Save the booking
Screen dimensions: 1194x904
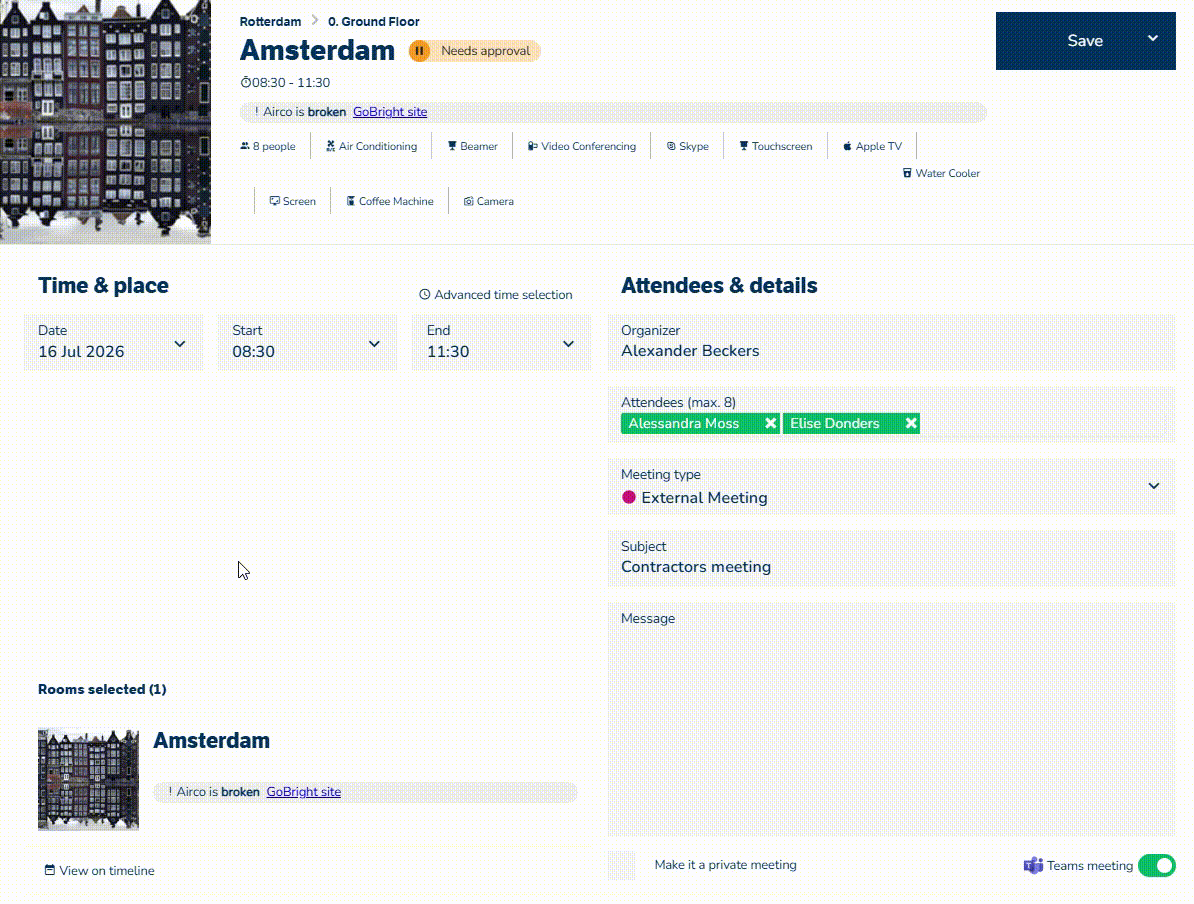click(x=1085, y=41)
